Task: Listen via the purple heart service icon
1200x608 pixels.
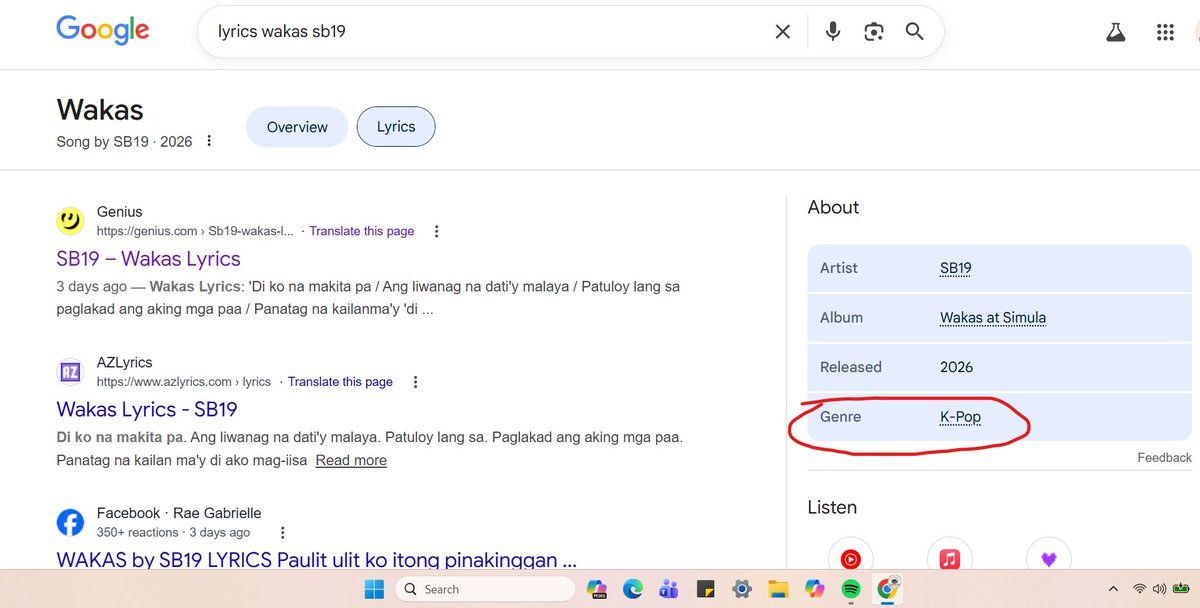Action: [1048, 558]
